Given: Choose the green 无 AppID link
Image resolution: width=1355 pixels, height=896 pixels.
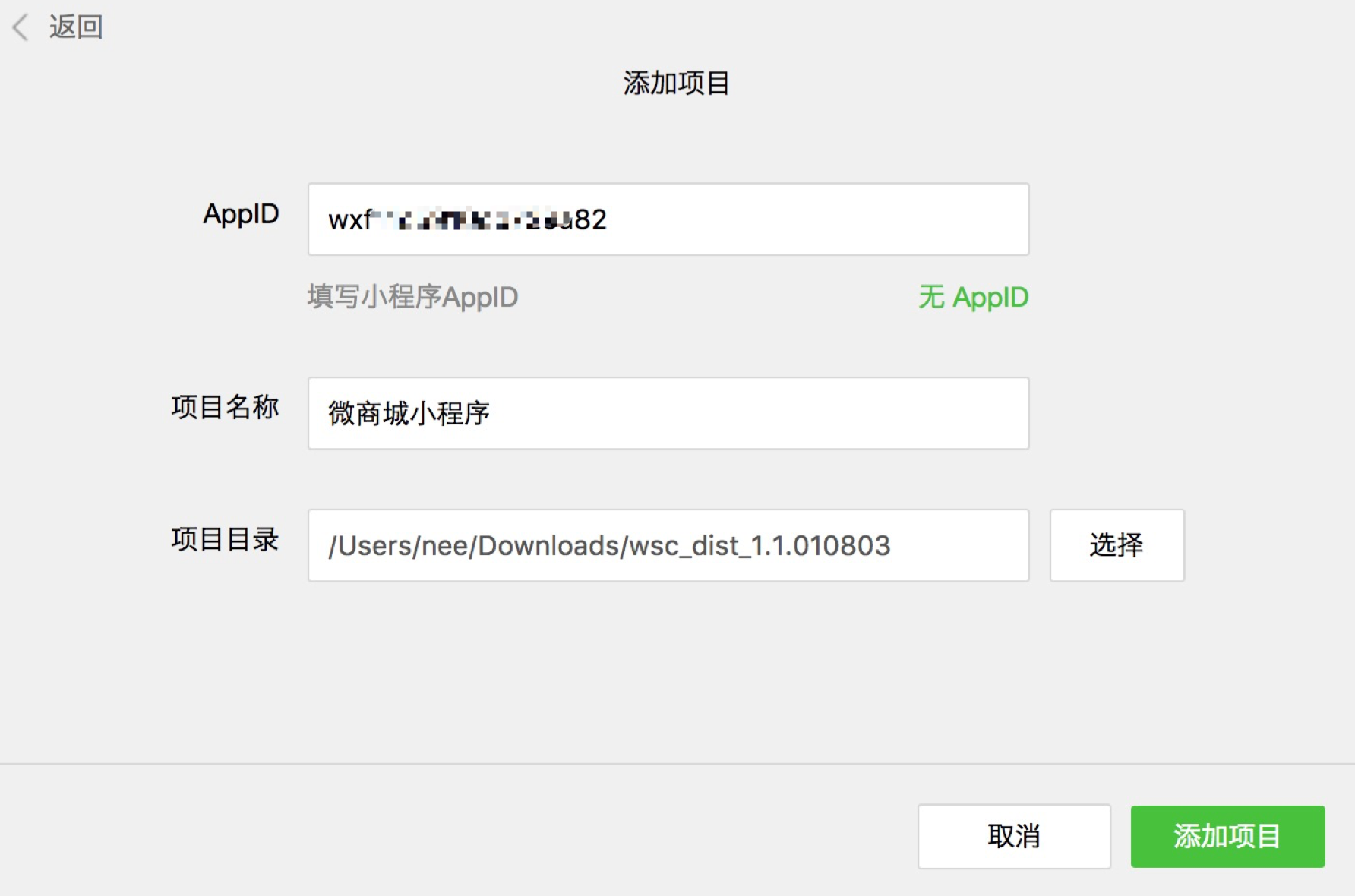Looking at the screenshot, I should [973, 297].
